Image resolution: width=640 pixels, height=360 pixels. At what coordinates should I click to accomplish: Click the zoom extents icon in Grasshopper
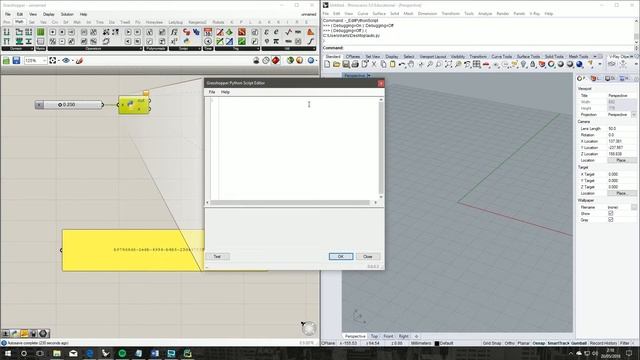click(x=53, y=60)
